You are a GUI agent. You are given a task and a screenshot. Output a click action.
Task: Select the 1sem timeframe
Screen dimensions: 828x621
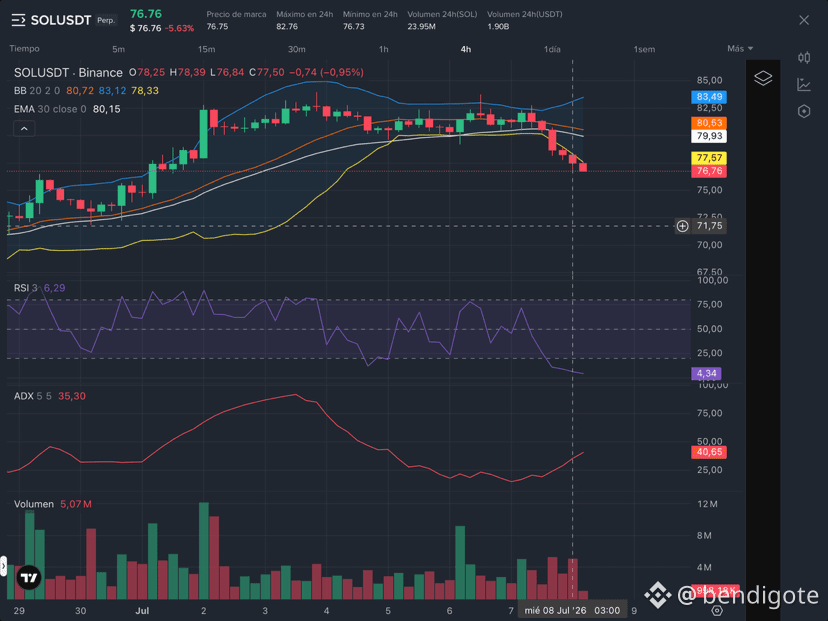[x=644, y=49]
